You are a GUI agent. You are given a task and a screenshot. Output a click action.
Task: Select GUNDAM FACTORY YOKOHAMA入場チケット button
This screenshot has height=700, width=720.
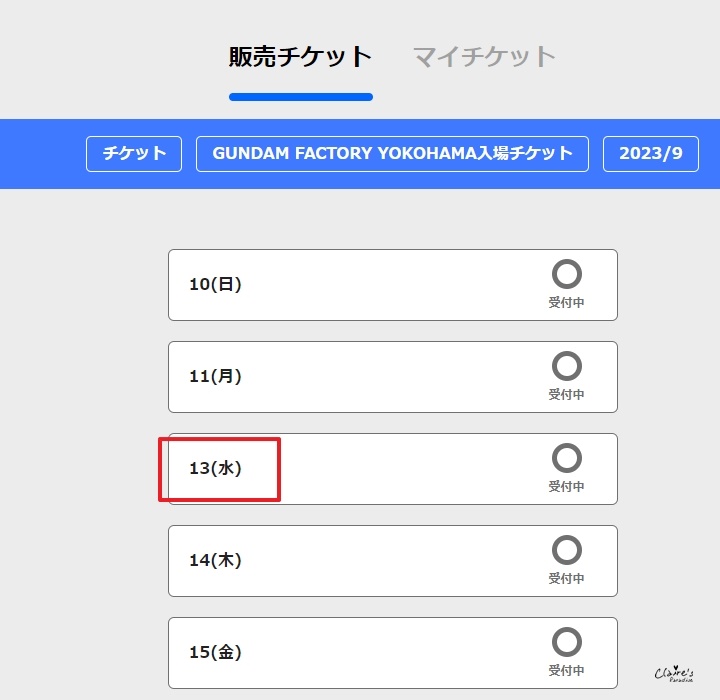coord(392,154)
